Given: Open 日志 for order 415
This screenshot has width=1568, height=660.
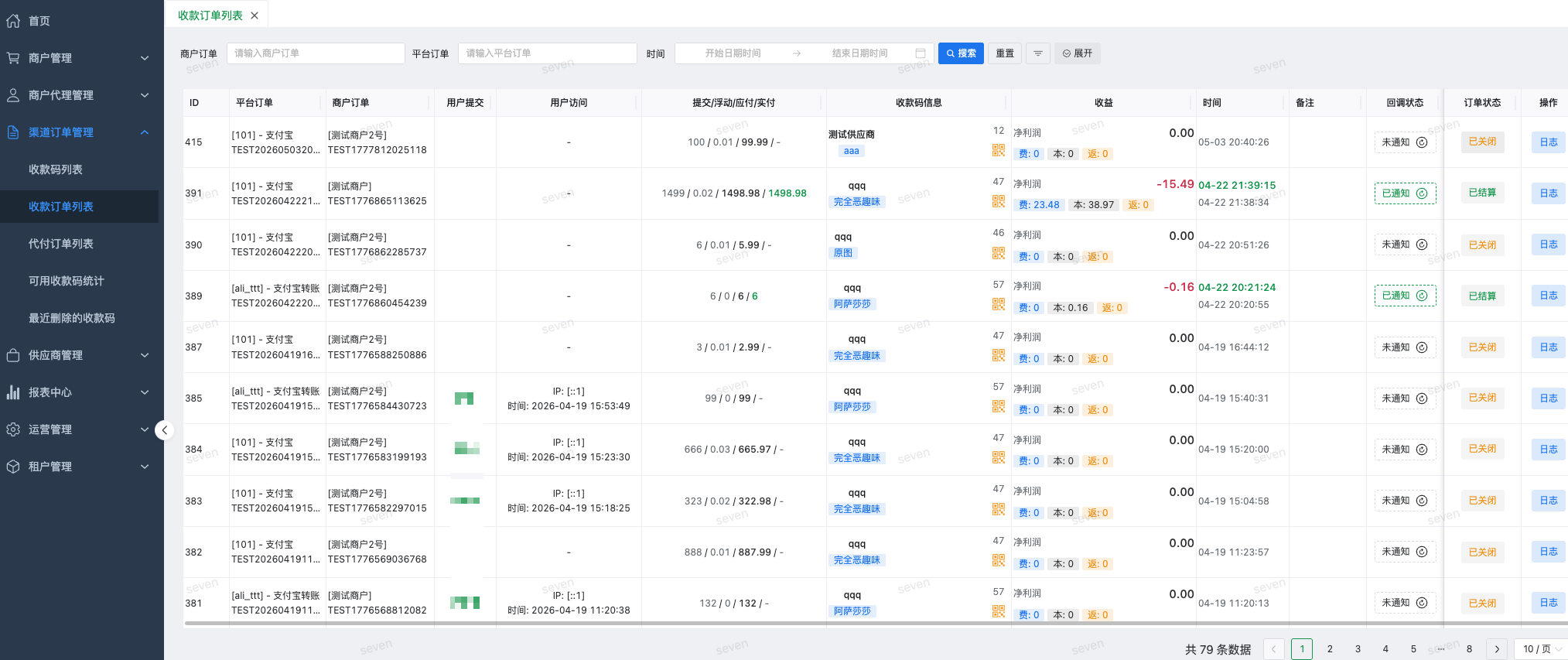Looking at the screenshot, I should (x=1549, y=142).
